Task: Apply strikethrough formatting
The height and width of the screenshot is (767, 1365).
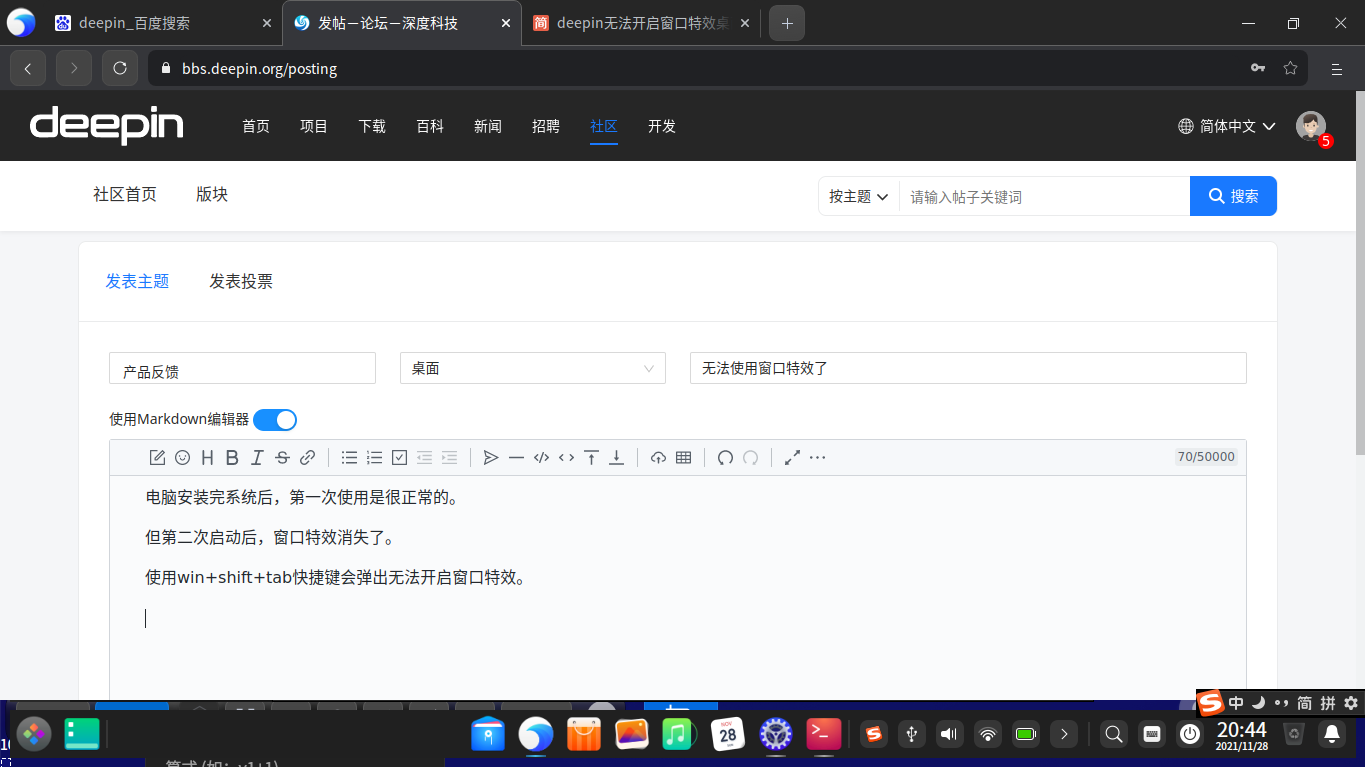Action: 282,458
